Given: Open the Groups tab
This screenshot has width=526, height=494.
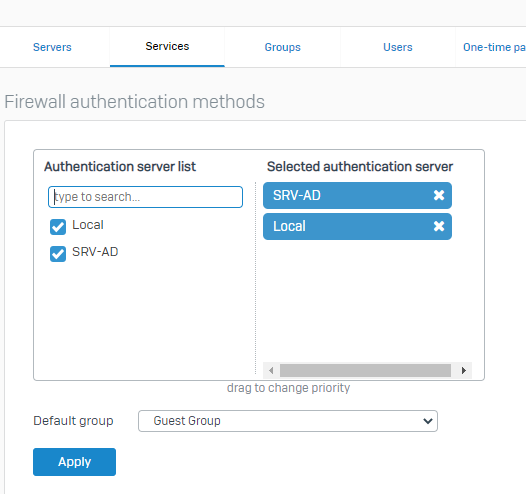Looking at the screenshot, I should click(282, 47).
